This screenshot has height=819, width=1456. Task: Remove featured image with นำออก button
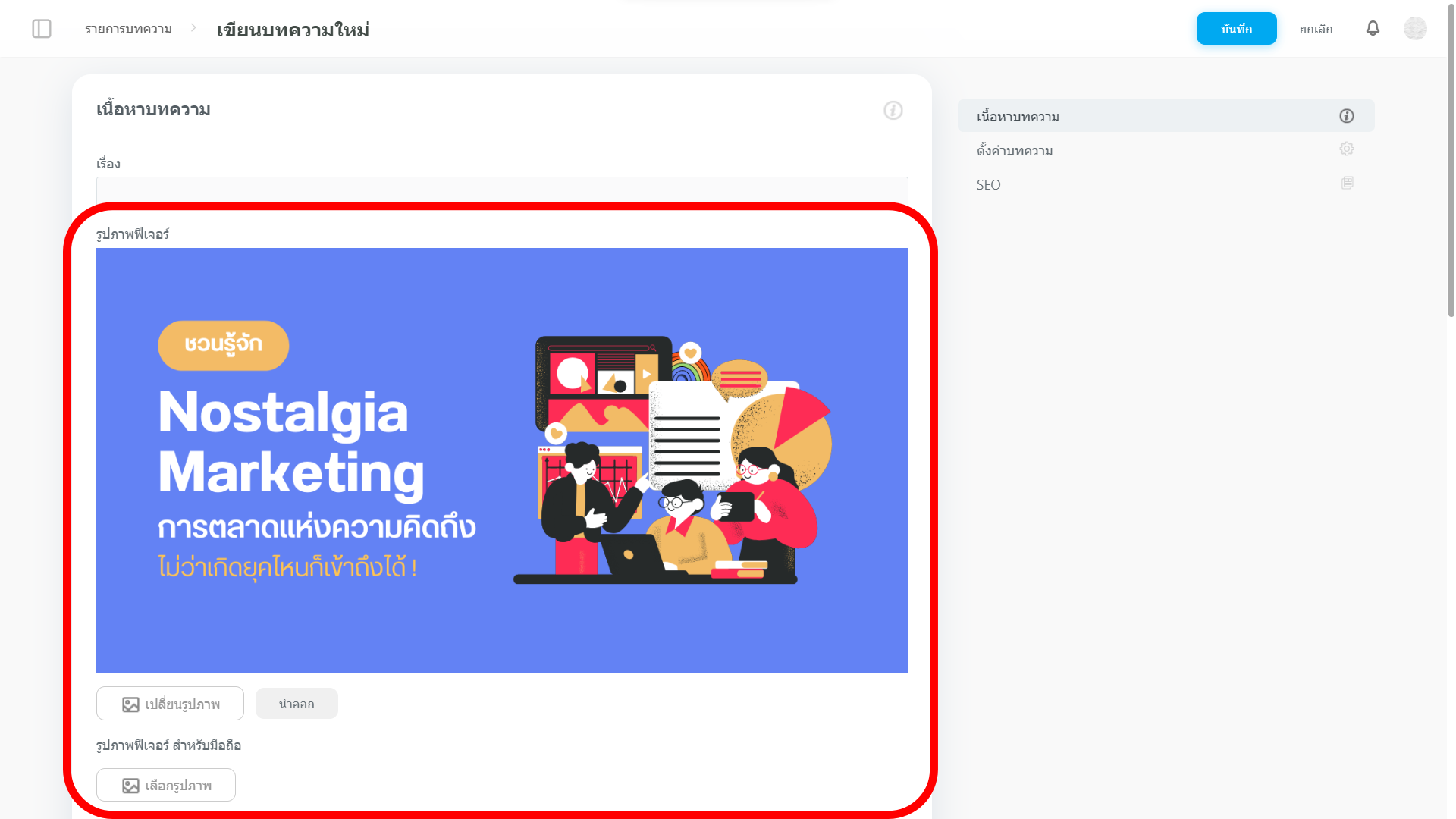(x=297, y=704)
